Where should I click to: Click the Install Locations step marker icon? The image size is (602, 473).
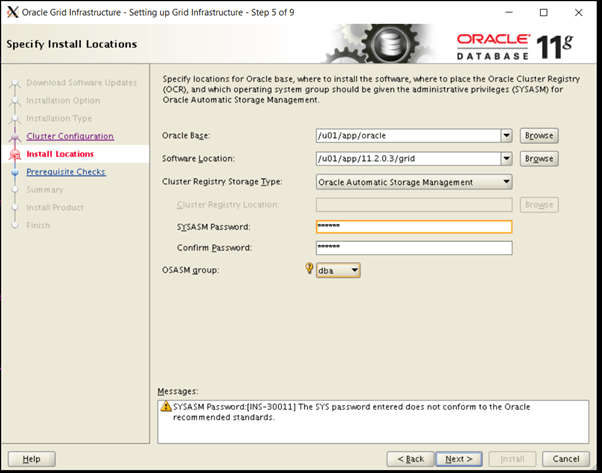click(x=14, y=155)
